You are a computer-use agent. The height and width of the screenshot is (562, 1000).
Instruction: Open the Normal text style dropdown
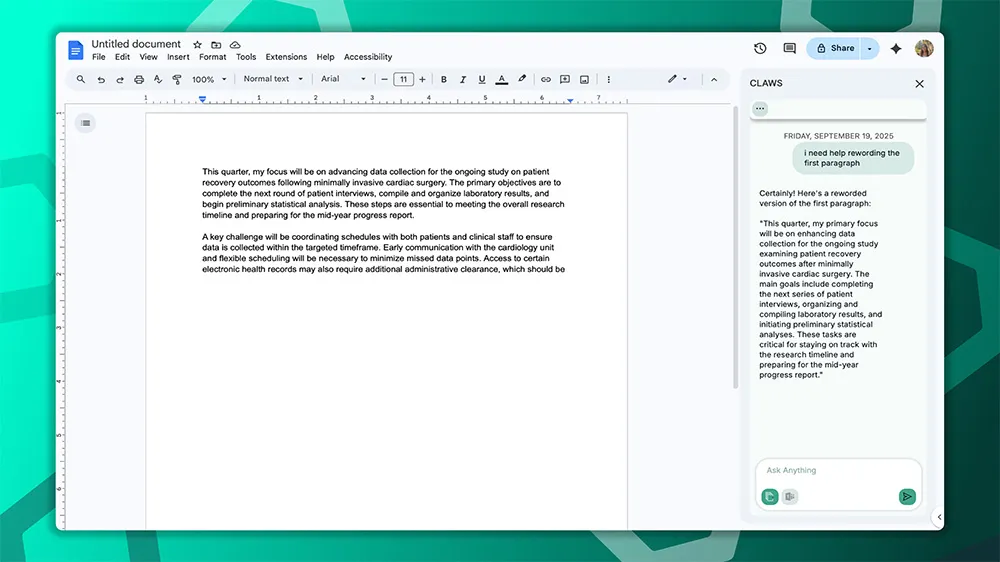tap(273, 79)
